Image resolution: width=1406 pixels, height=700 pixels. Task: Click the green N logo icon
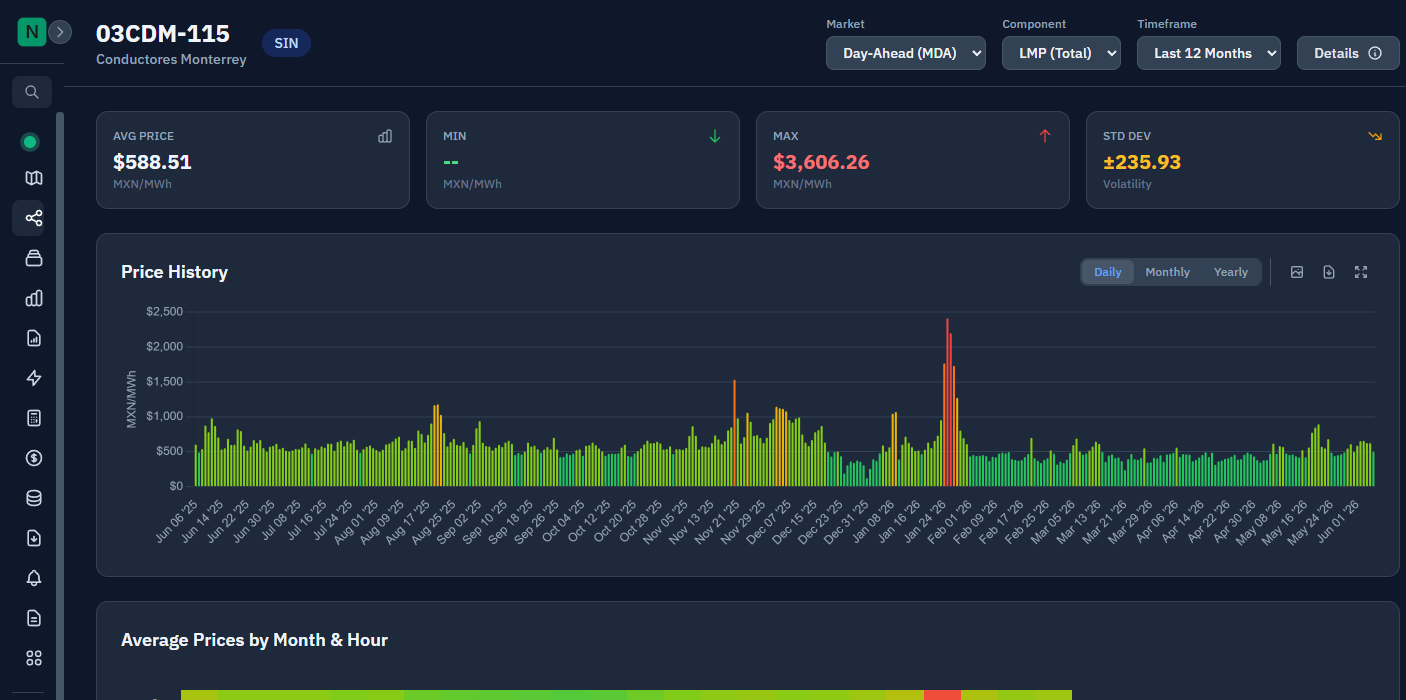click(x=32, y=32)
